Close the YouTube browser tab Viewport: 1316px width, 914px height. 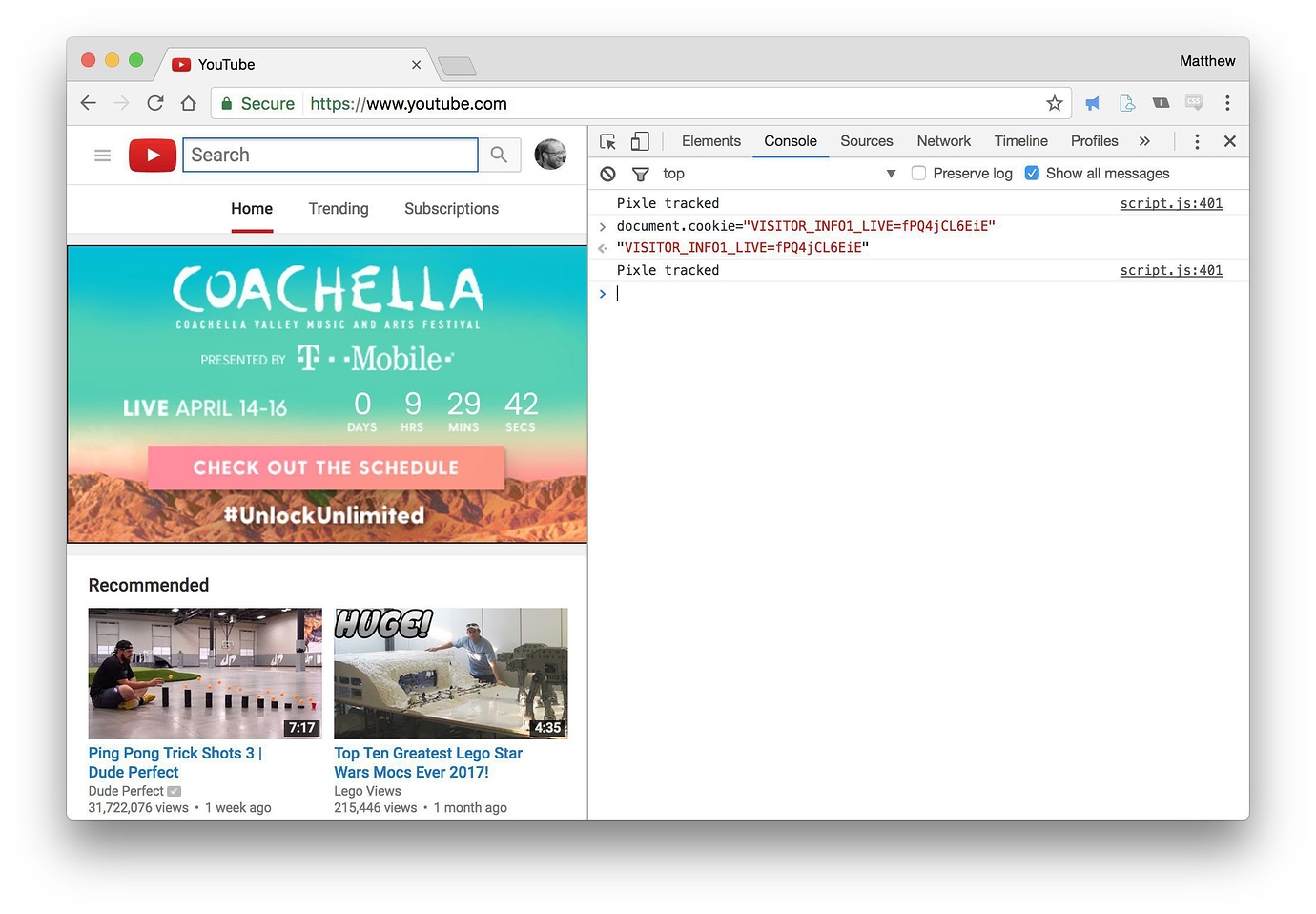416,65
